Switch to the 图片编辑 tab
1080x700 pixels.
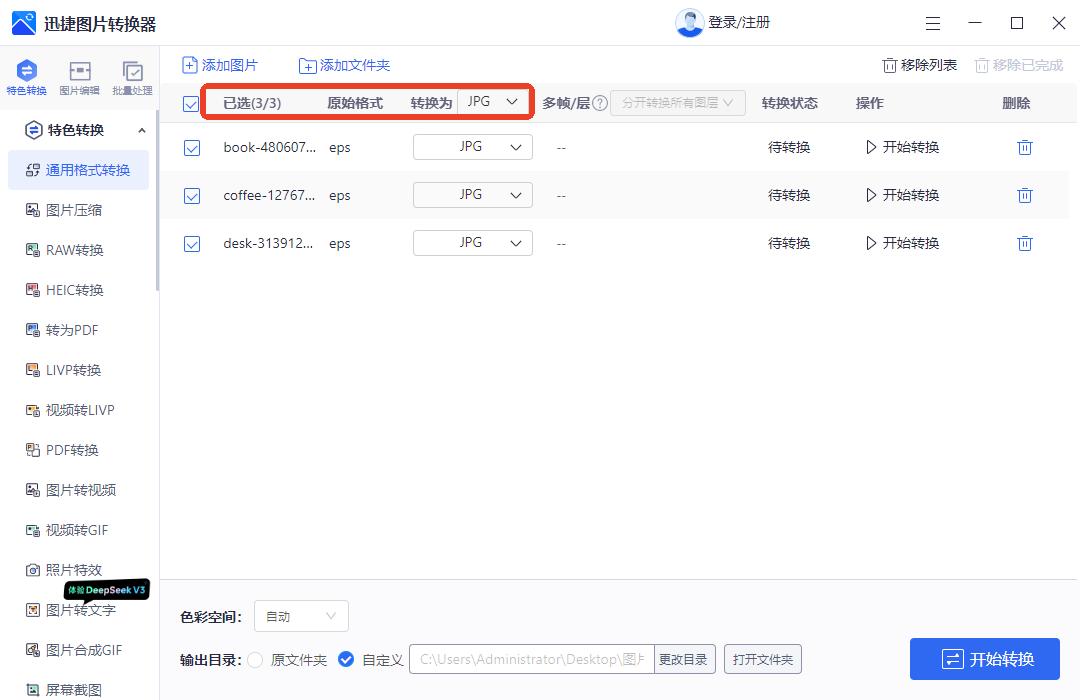coord(80,78)
